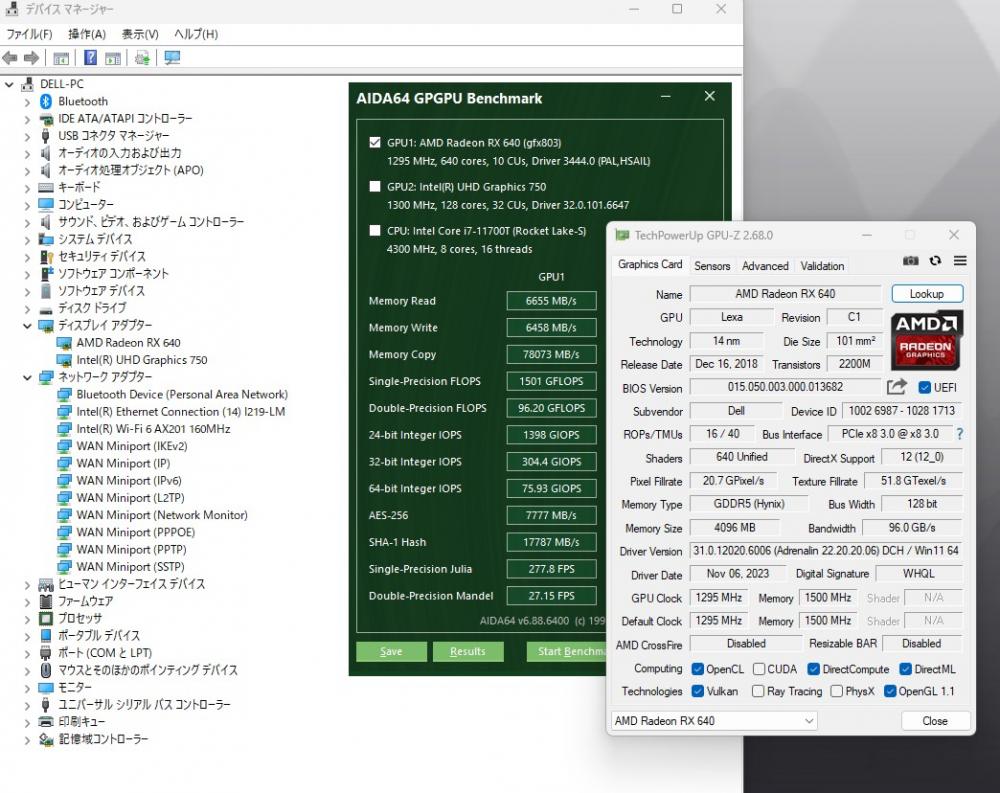Click Start Benchmark button
The width and height of the screenshot is (1000, 793).
pos(567,651)
